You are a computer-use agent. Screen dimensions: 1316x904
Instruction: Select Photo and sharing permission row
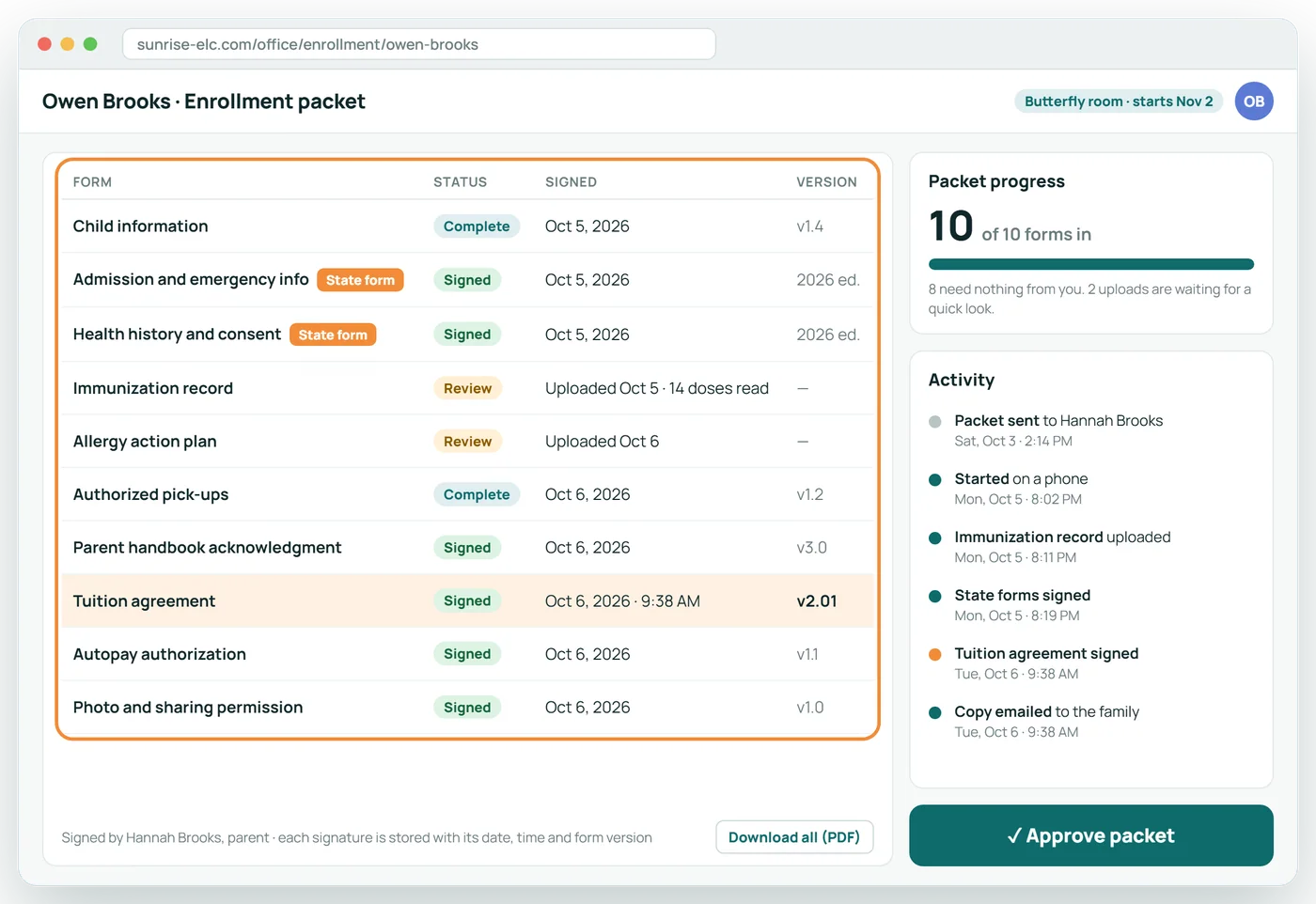[x=467, y=708]
